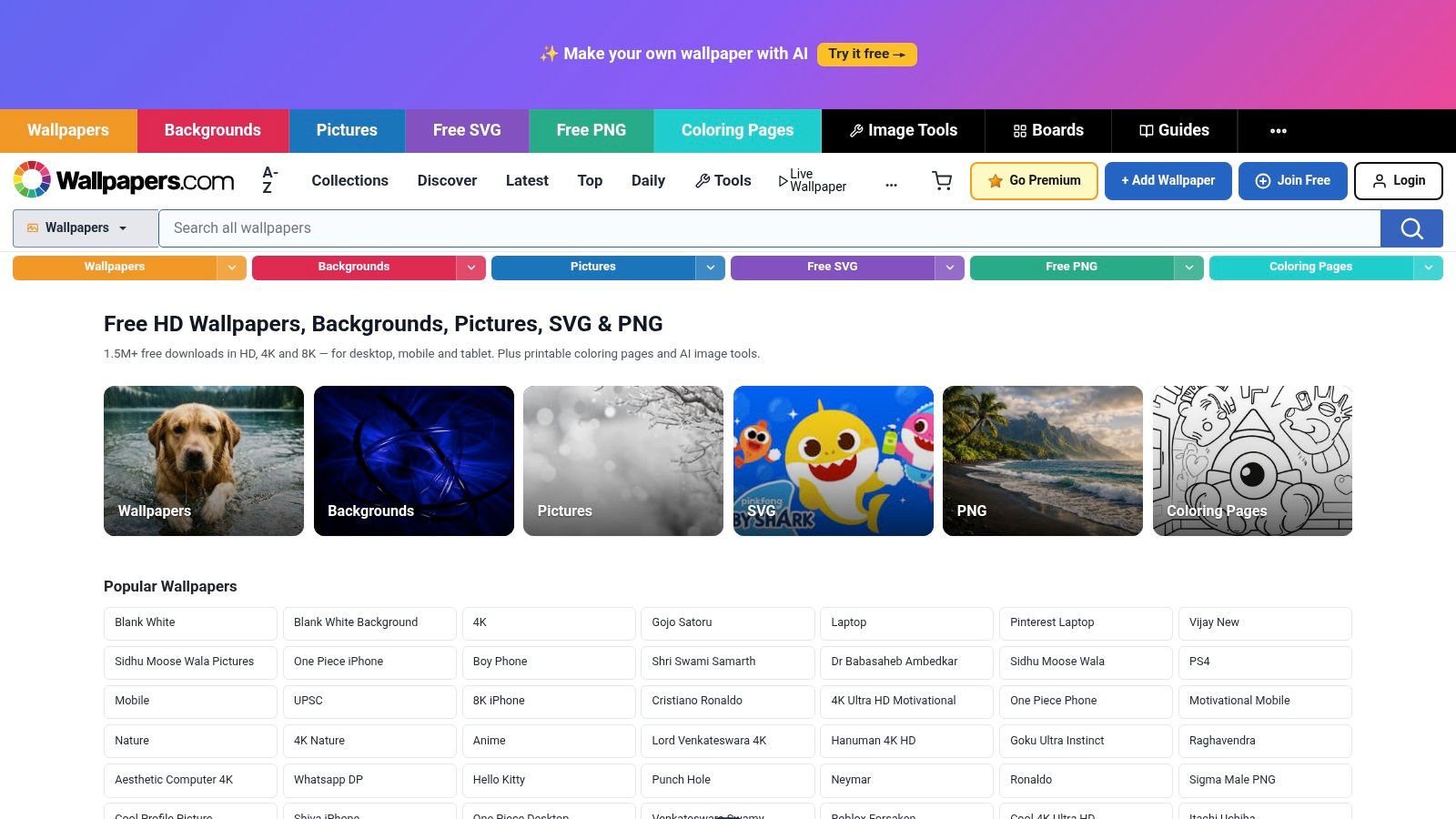
Task: Expand the orange Wallpapers chevron
Action: click(x=231, y=268)
